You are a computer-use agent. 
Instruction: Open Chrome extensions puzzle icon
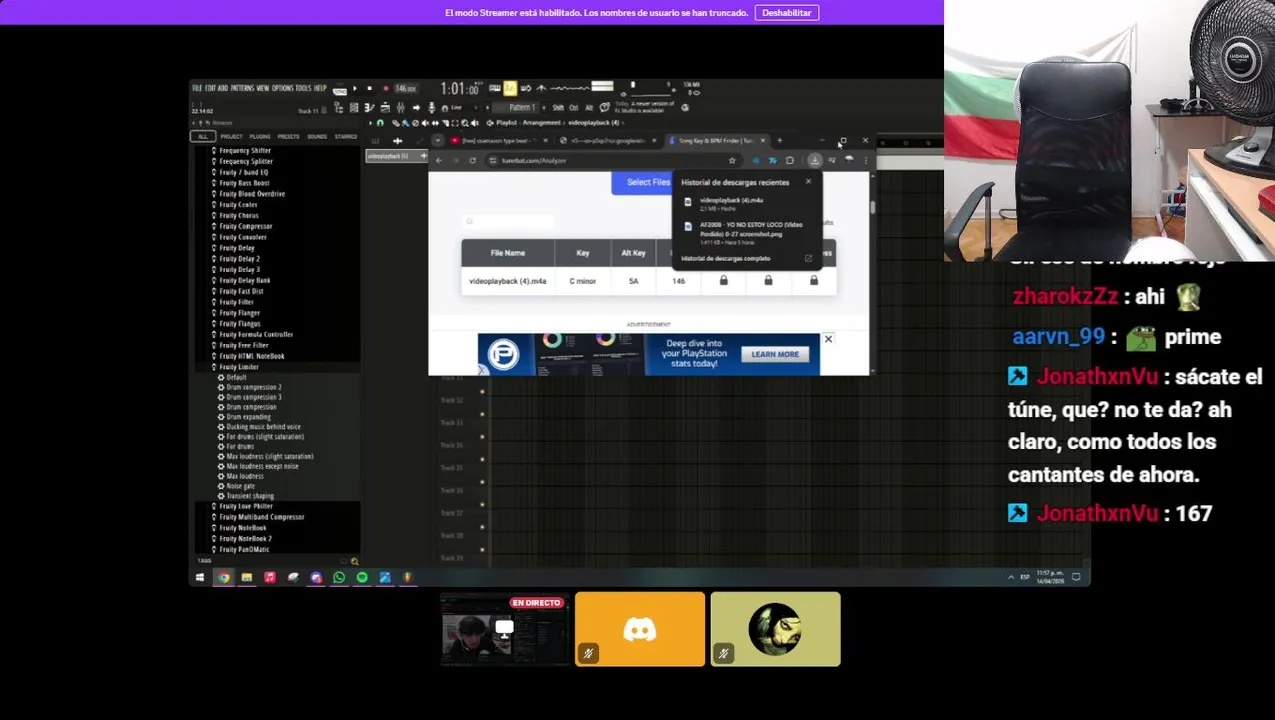pyautogui.click(x=790, y=160)
